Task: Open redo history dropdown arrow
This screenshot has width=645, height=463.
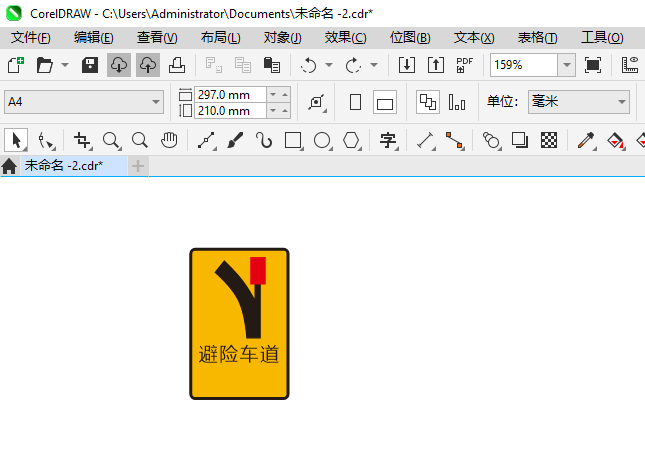Action: click(x=374, y=65)
